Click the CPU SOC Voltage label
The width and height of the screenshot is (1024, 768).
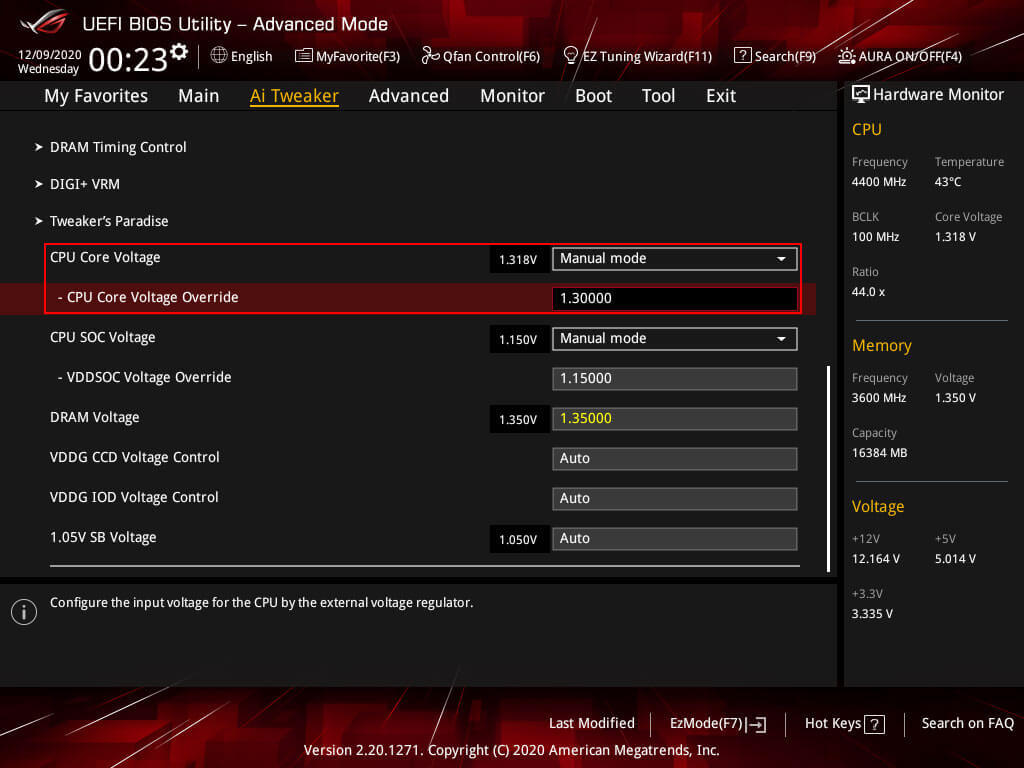click(103, 338)
